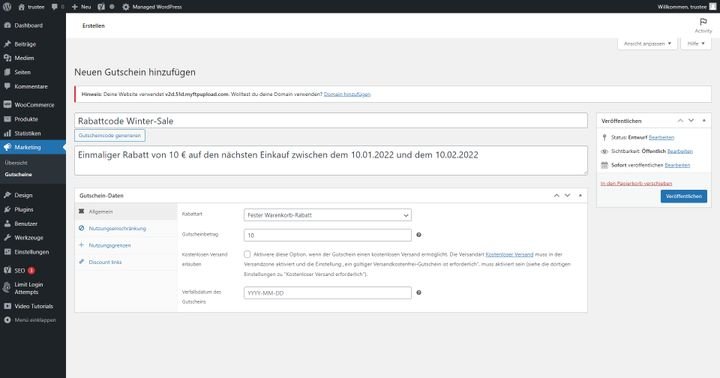Image resolution: width=720 pixels, height=378 pixels.
Task: Click the Benutzer user icon
Action: (x=7, y=224)
